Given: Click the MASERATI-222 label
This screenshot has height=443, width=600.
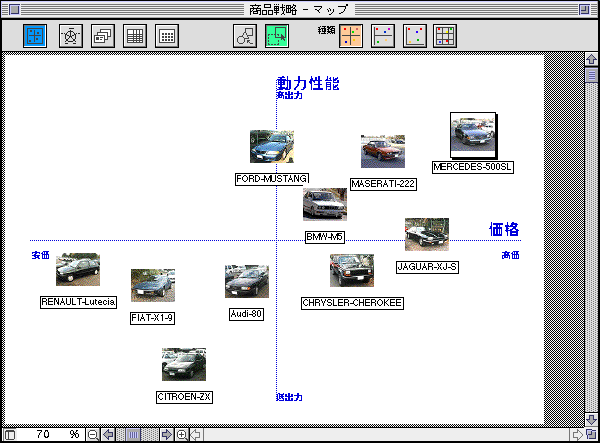Looking at the screenshot, I should [383, 184].
